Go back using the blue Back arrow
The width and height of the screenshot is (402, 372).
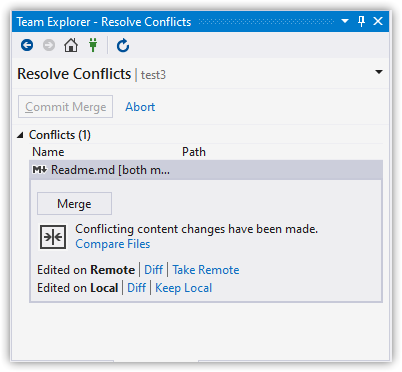(27, 45)
